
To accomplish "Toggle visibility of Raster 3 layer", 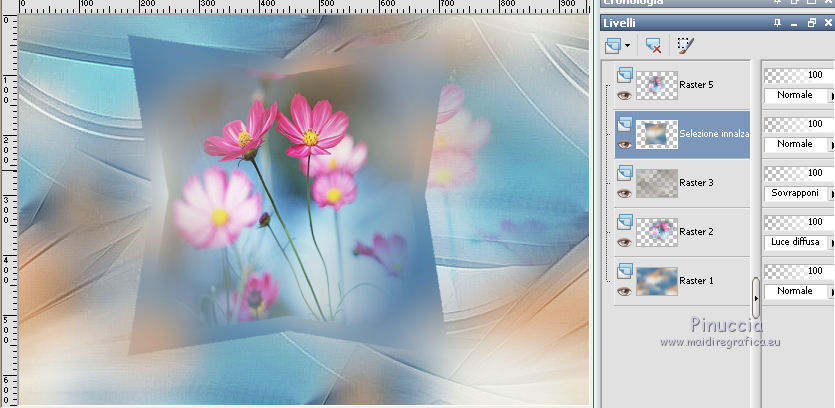I will pyautogui.click(x=625, y=193).
